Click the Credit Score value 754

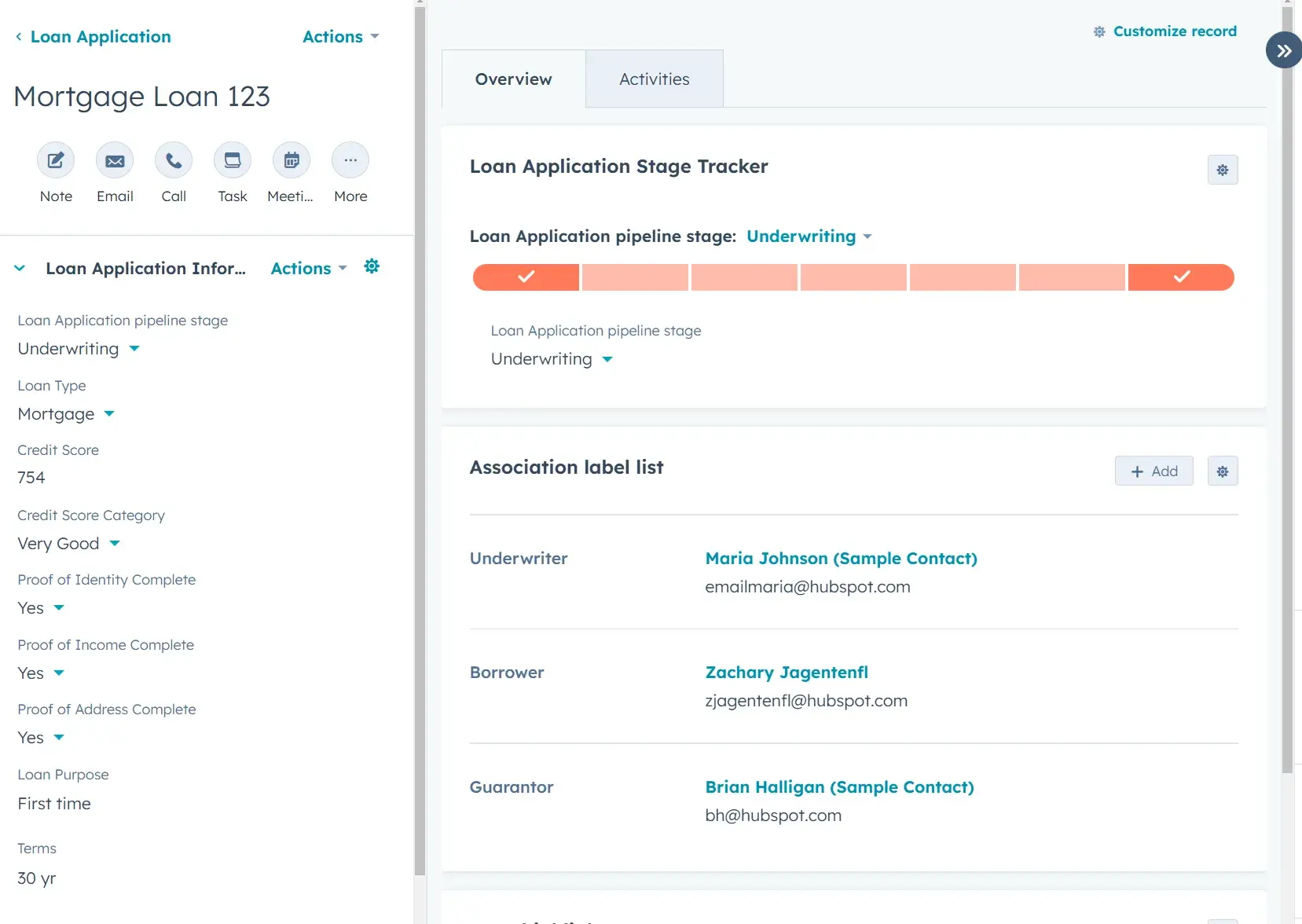tap(31, 478)
